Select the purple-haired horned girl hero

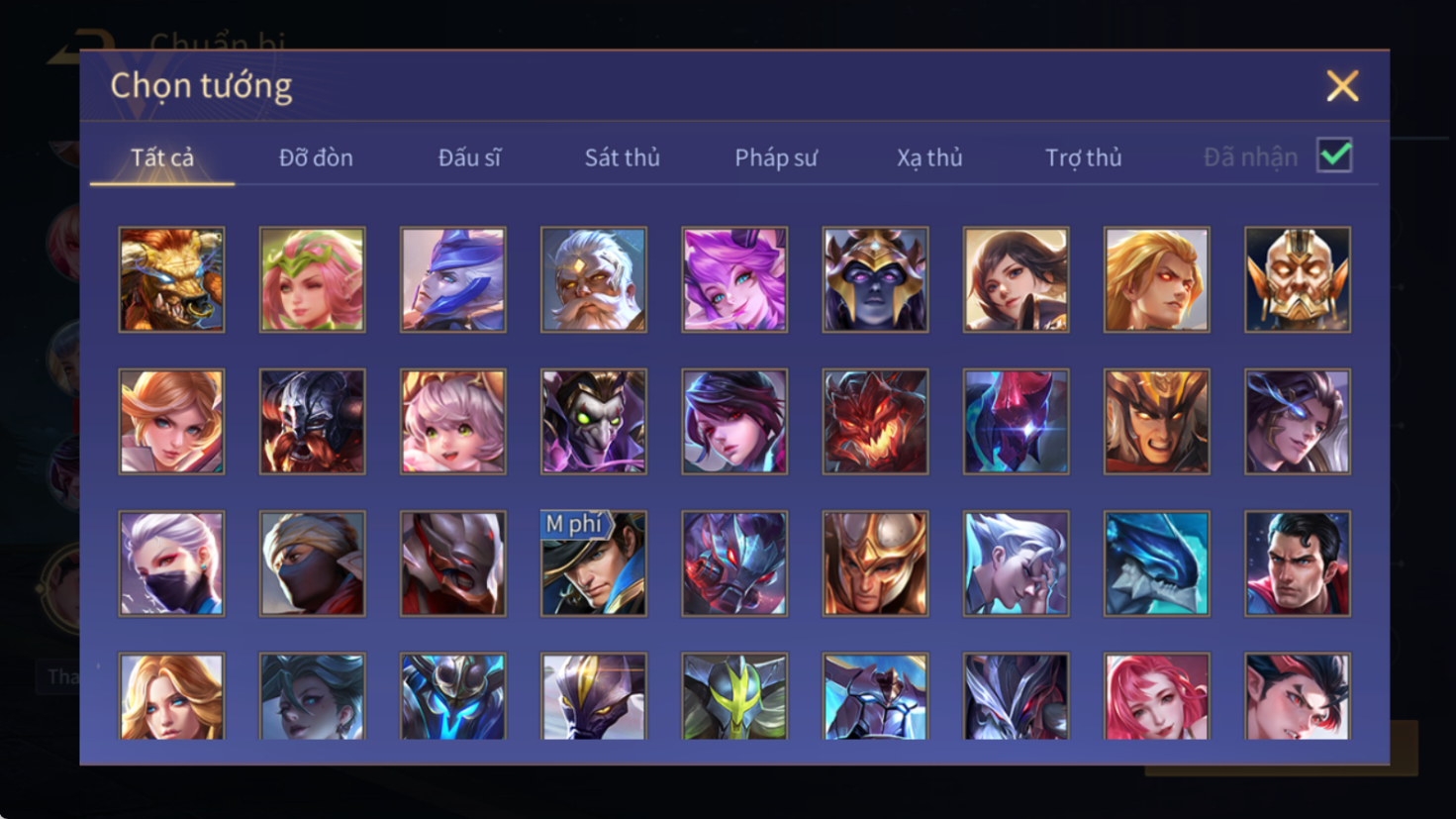click(x=734, y=279)
